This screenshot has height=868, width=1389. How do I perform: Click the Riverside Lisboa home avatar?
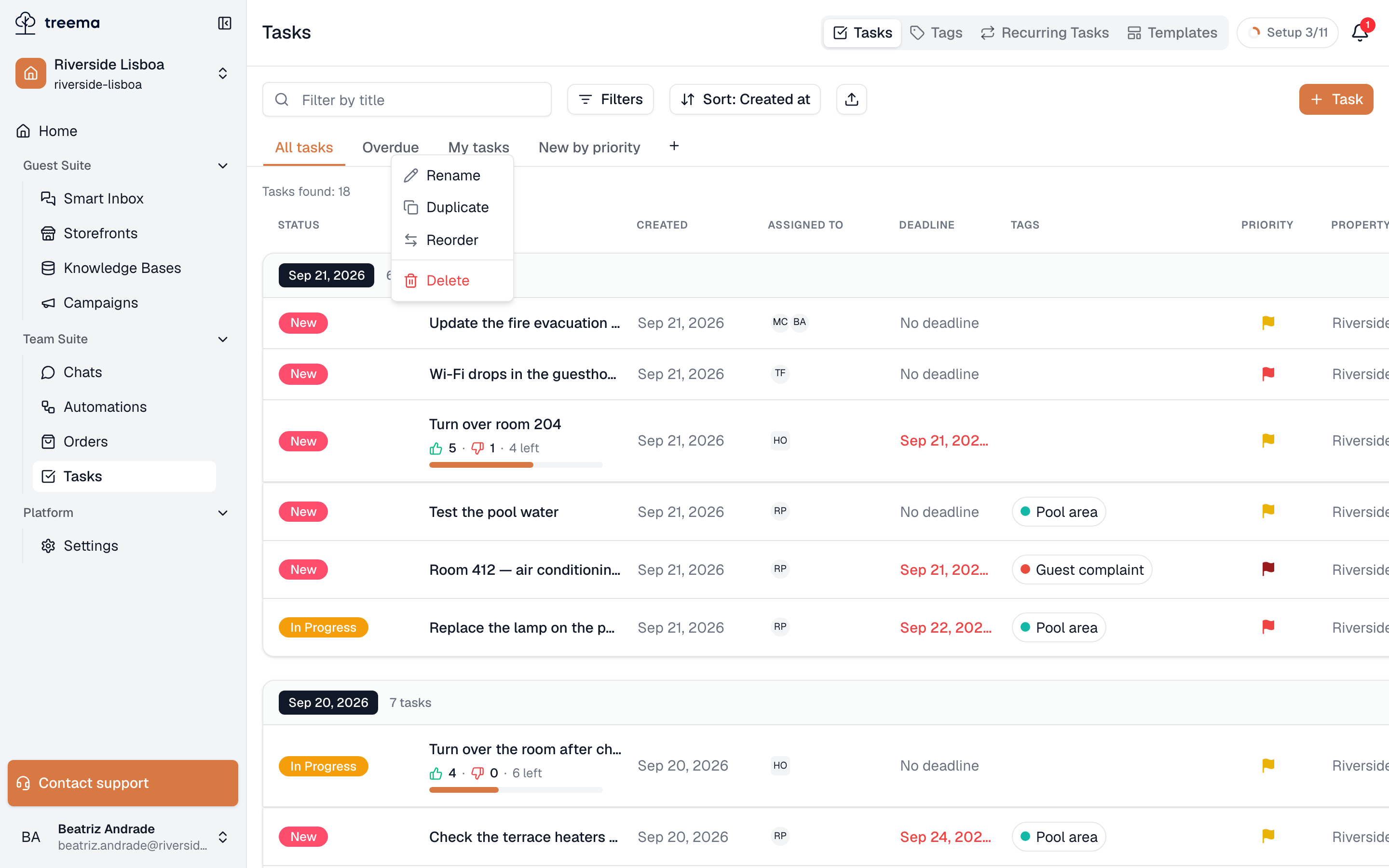31,73
